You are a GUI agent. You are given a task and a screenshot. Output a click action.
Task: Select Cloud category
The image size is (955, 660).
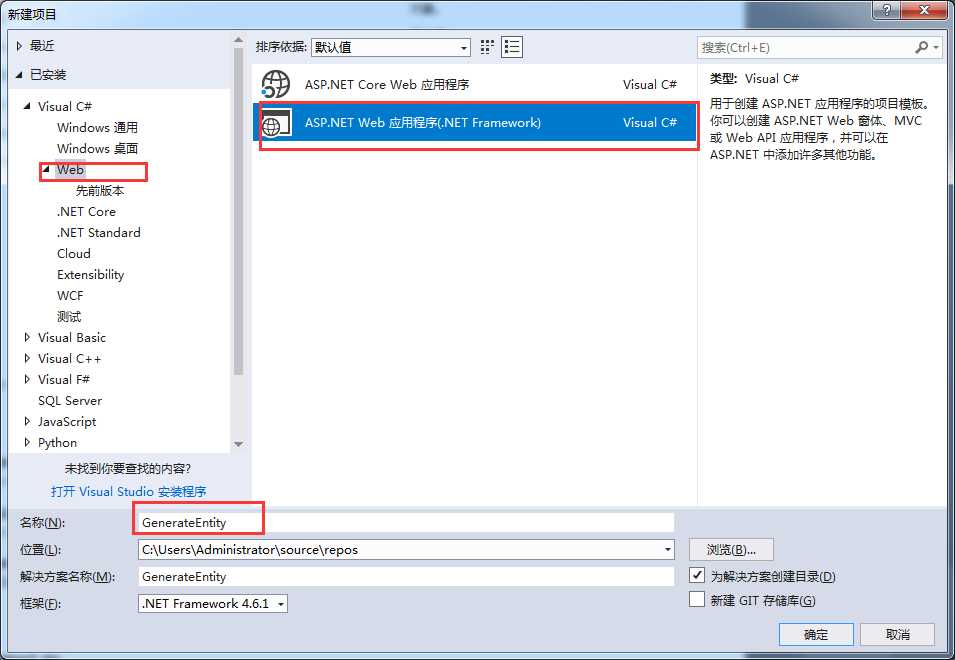[x=74, y=253]
